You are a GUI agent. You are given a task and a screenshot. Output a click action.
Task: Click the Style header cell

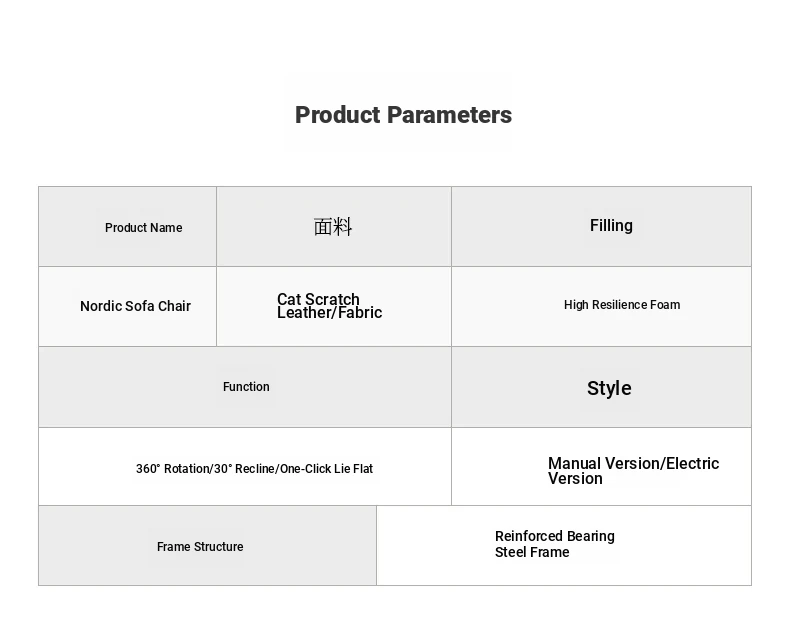tap(601, 387)
